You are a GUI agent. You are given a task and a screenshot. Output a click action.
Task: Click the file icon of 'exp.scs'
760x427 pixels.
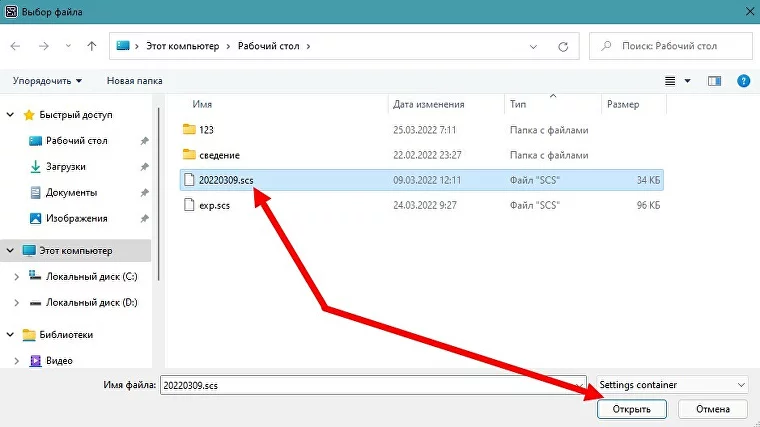pos(189,205)
